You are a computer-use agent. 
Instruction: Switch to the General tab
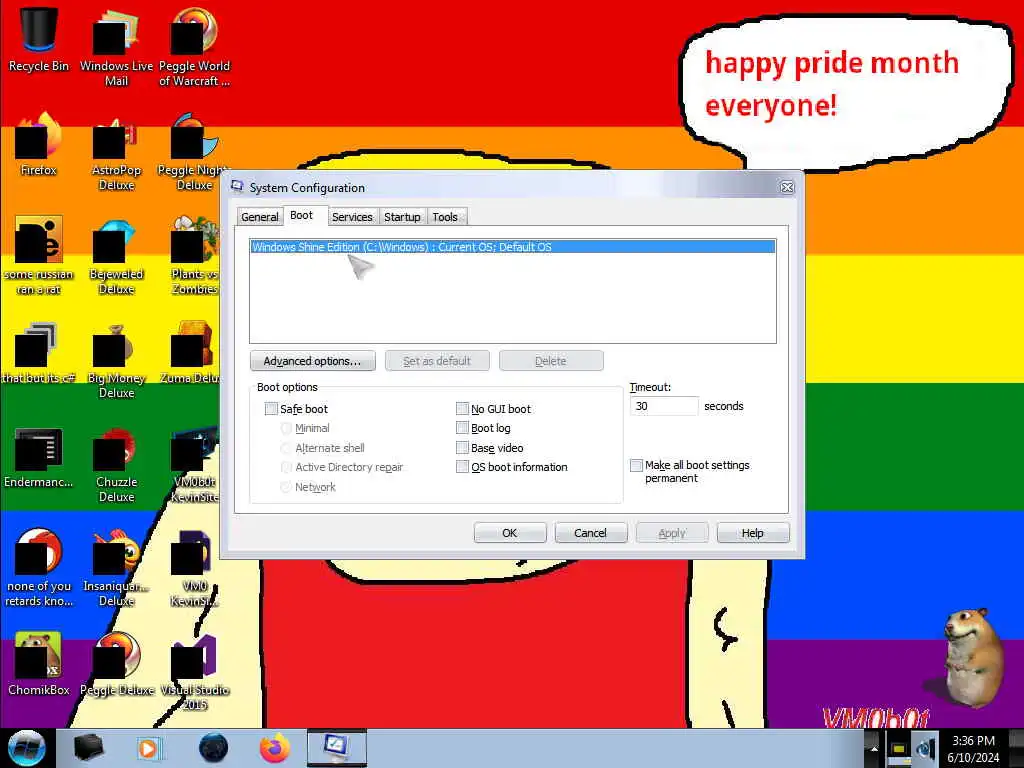[x=260, y=217]
